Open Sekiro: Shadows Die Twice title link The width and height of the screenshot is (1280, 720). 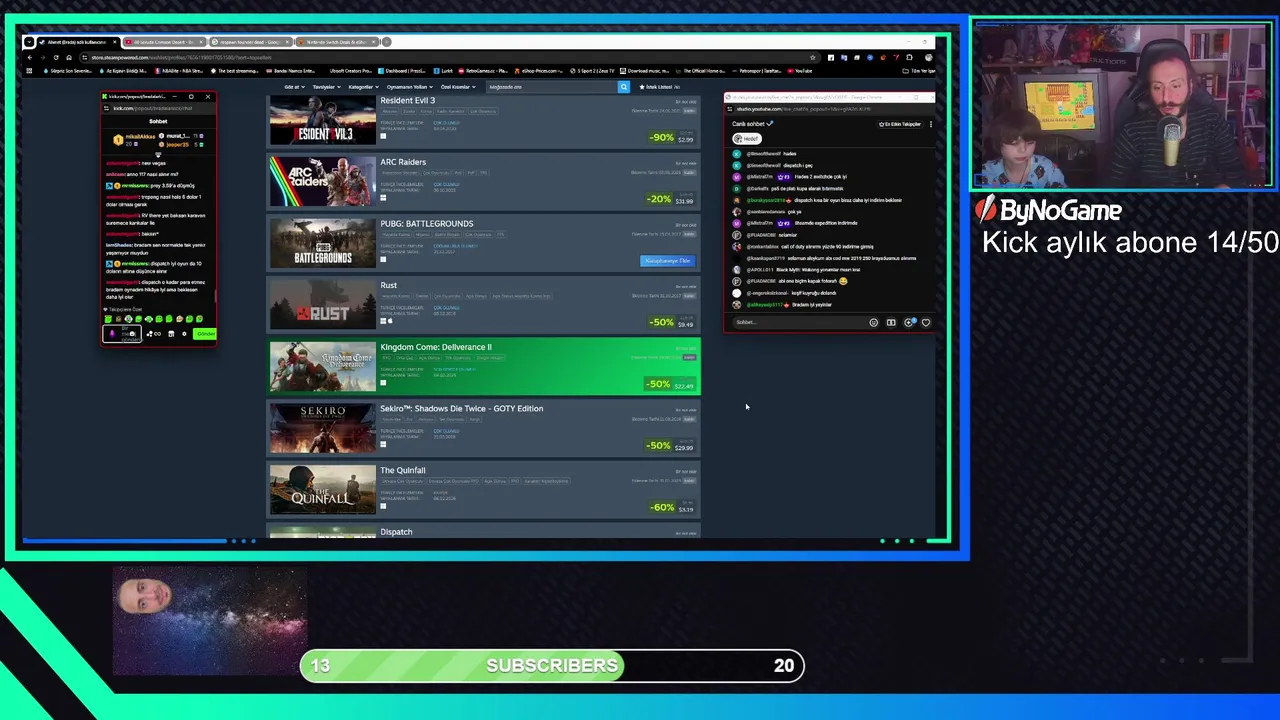click(462, 409)
